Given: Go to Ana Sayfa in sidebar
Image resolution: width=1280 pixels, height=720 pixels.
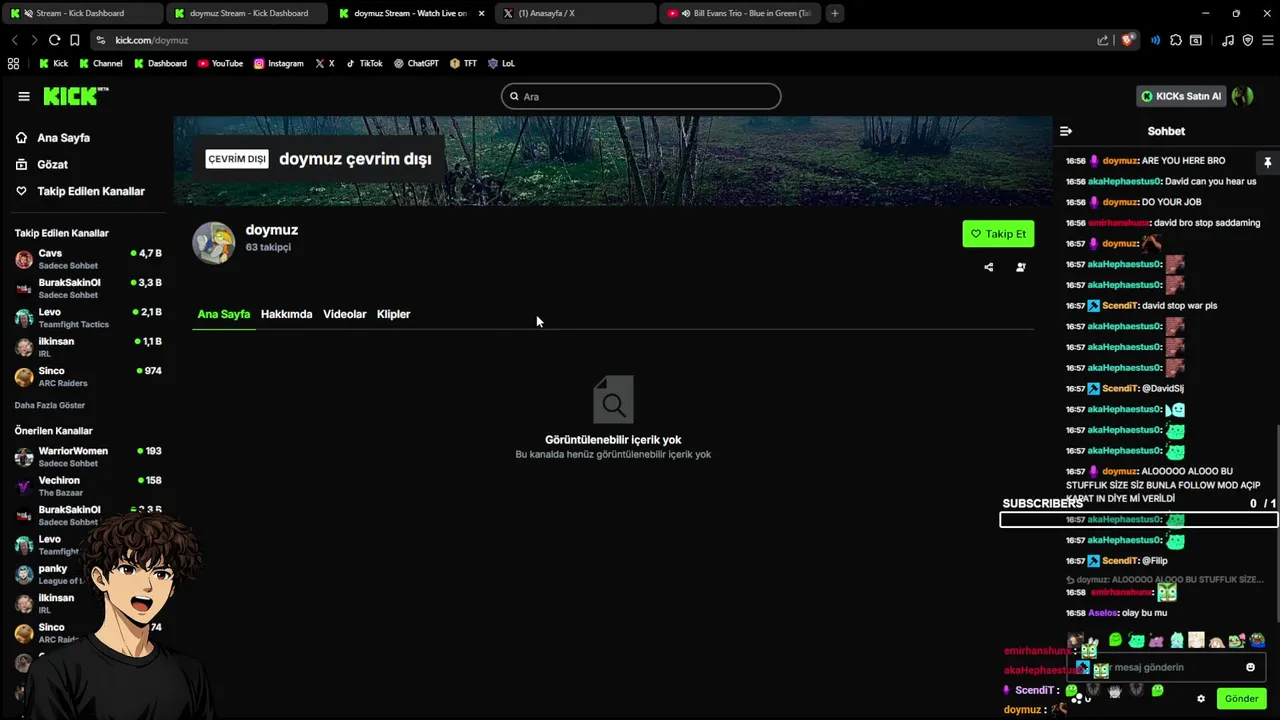Looking at the screenshot, I should (x=64, y=138).
